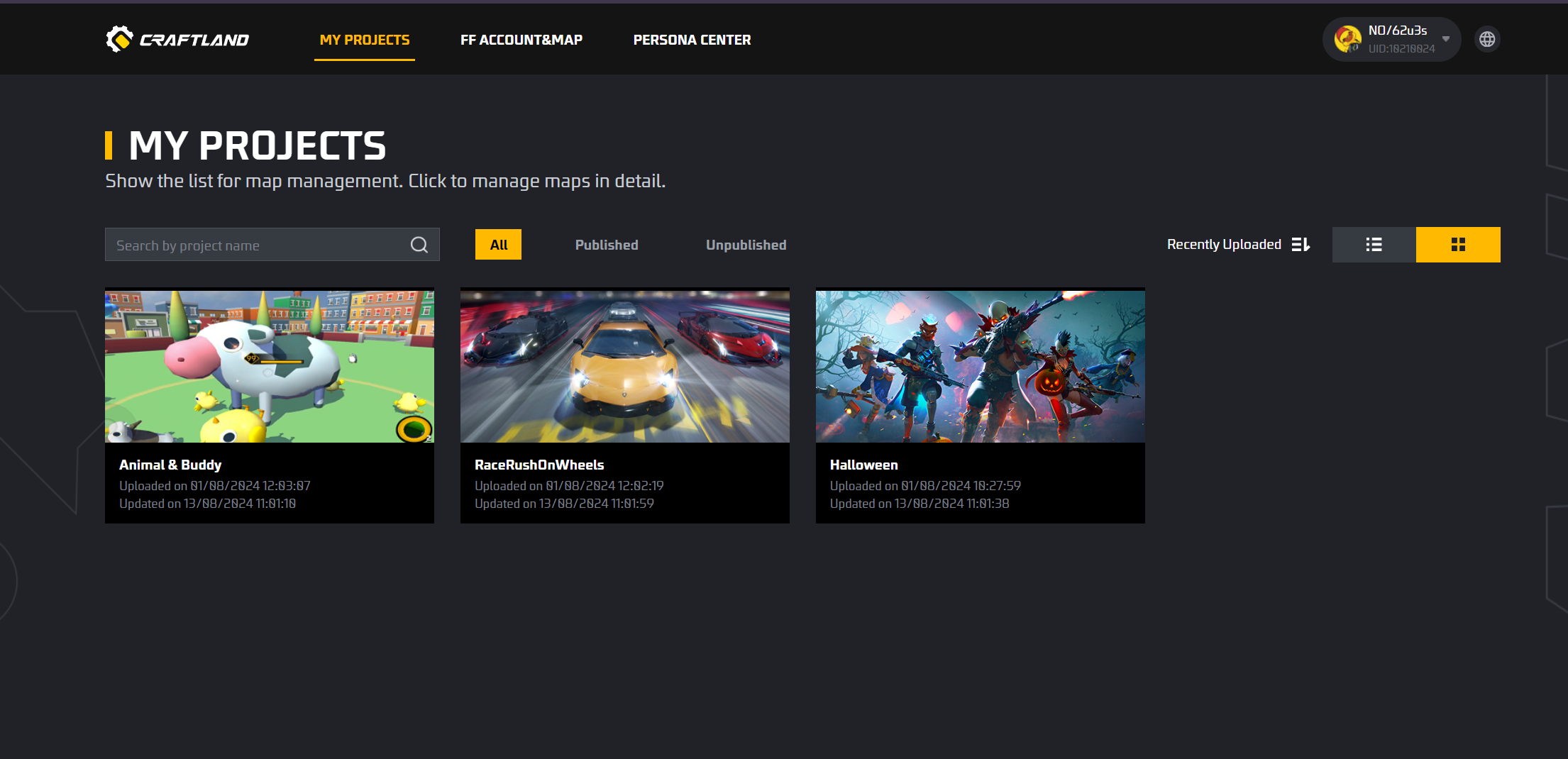The width and height of the screenshot is (1568, 759).
Task: Switch to list view layout
Action: (1373, 244)
